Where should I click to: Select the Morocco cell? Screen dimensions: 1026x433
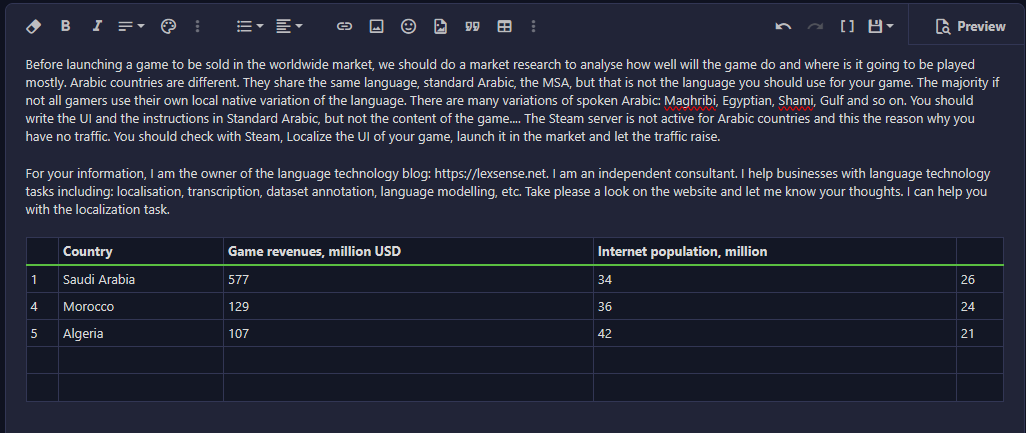tap(141, 306)
